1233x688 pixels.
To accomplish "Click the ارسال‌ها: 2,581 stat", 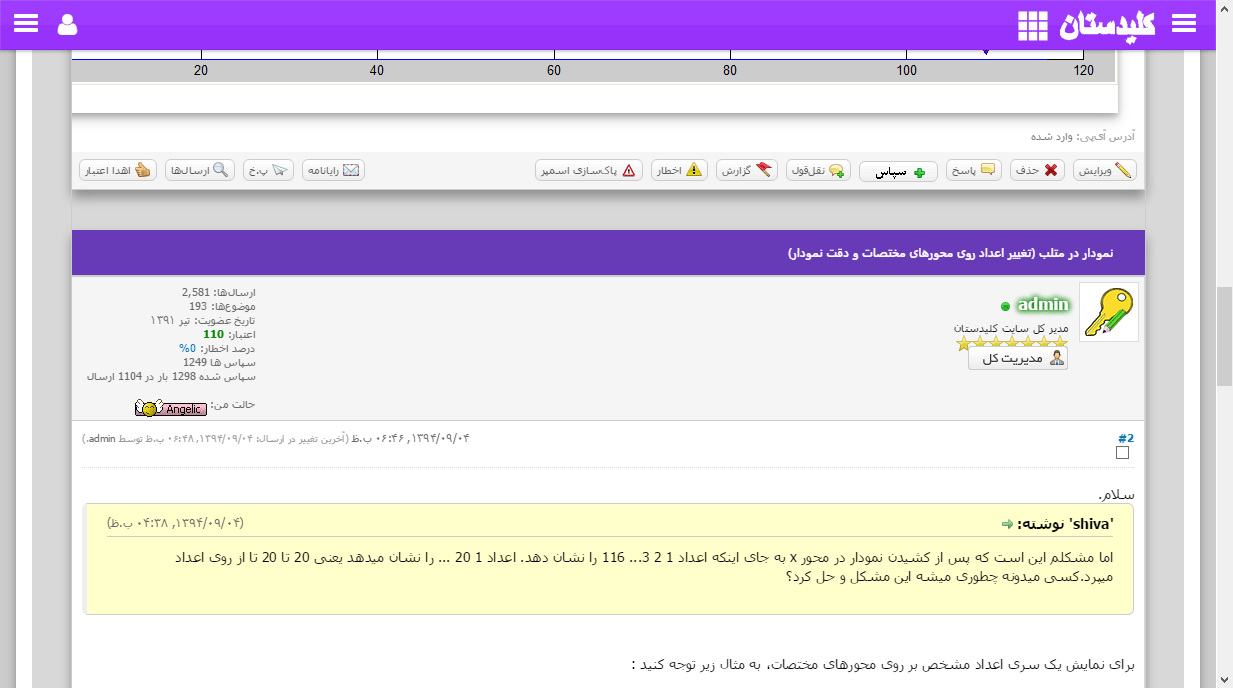I will [219, 292].
